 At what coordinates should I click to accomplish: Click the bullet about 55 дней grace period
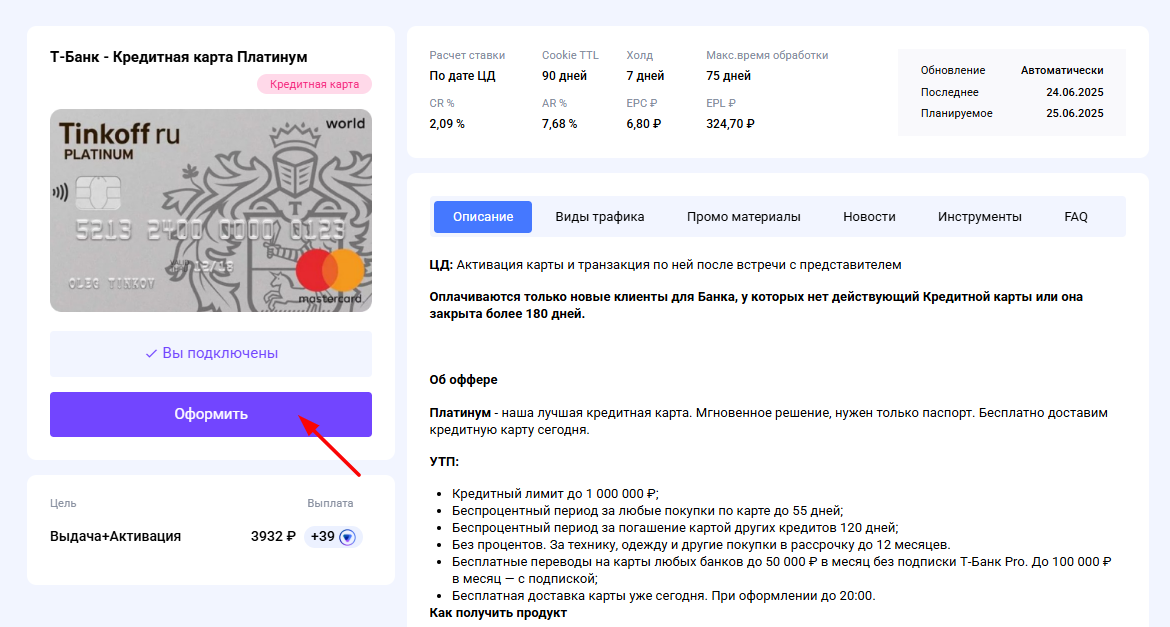tap(648, 511)
